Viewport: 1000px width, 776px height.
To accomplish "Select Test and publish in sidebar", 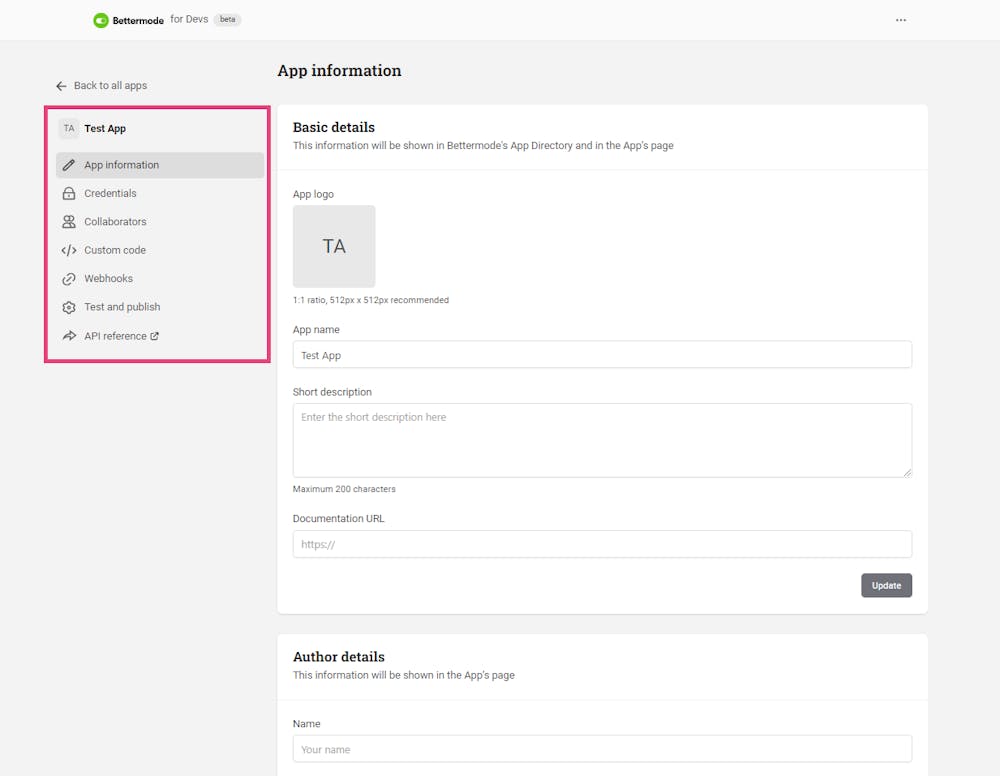I will point(122,307).
